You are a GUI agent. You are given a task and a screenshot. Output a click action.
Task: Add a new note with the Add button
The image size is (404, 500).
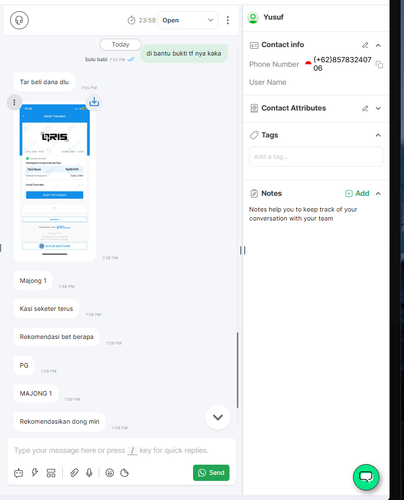click(x=357, y=193)
